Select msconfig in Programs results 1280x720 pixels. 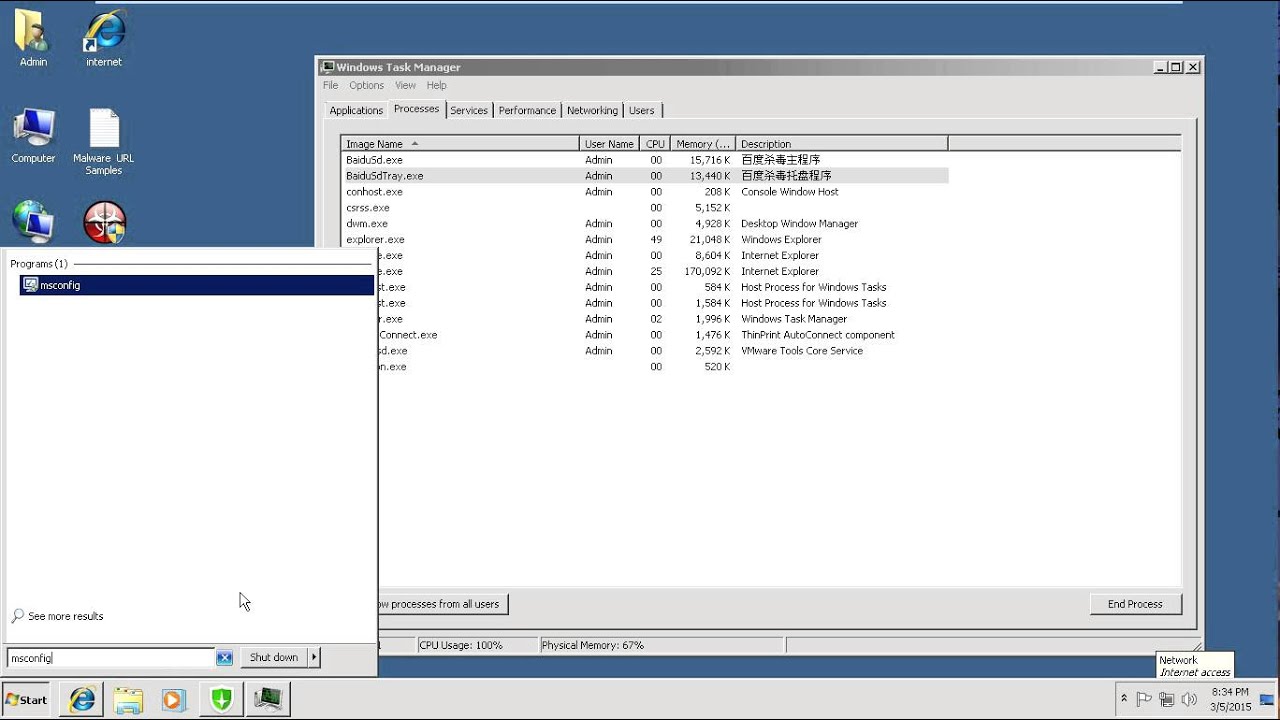[x=197, y=285]
